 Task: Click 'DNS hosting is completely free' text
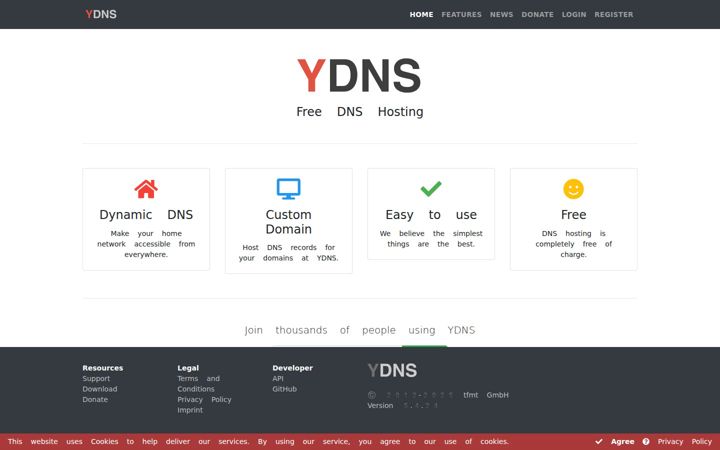tap(573, 244)
